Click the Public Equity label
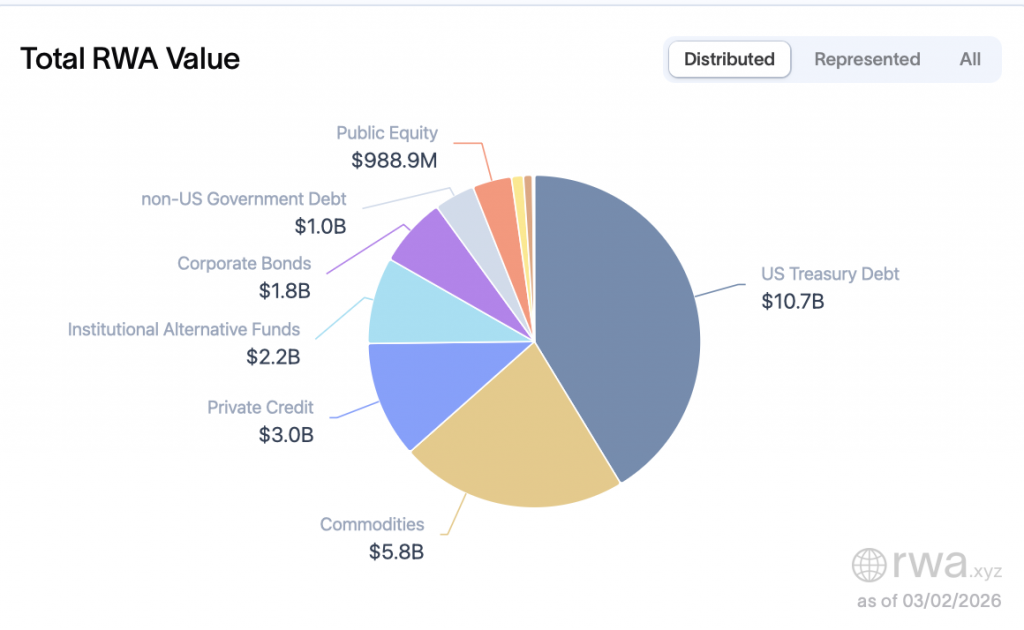The height and width of the screenshot is (630, 1024). pos(386,133)
